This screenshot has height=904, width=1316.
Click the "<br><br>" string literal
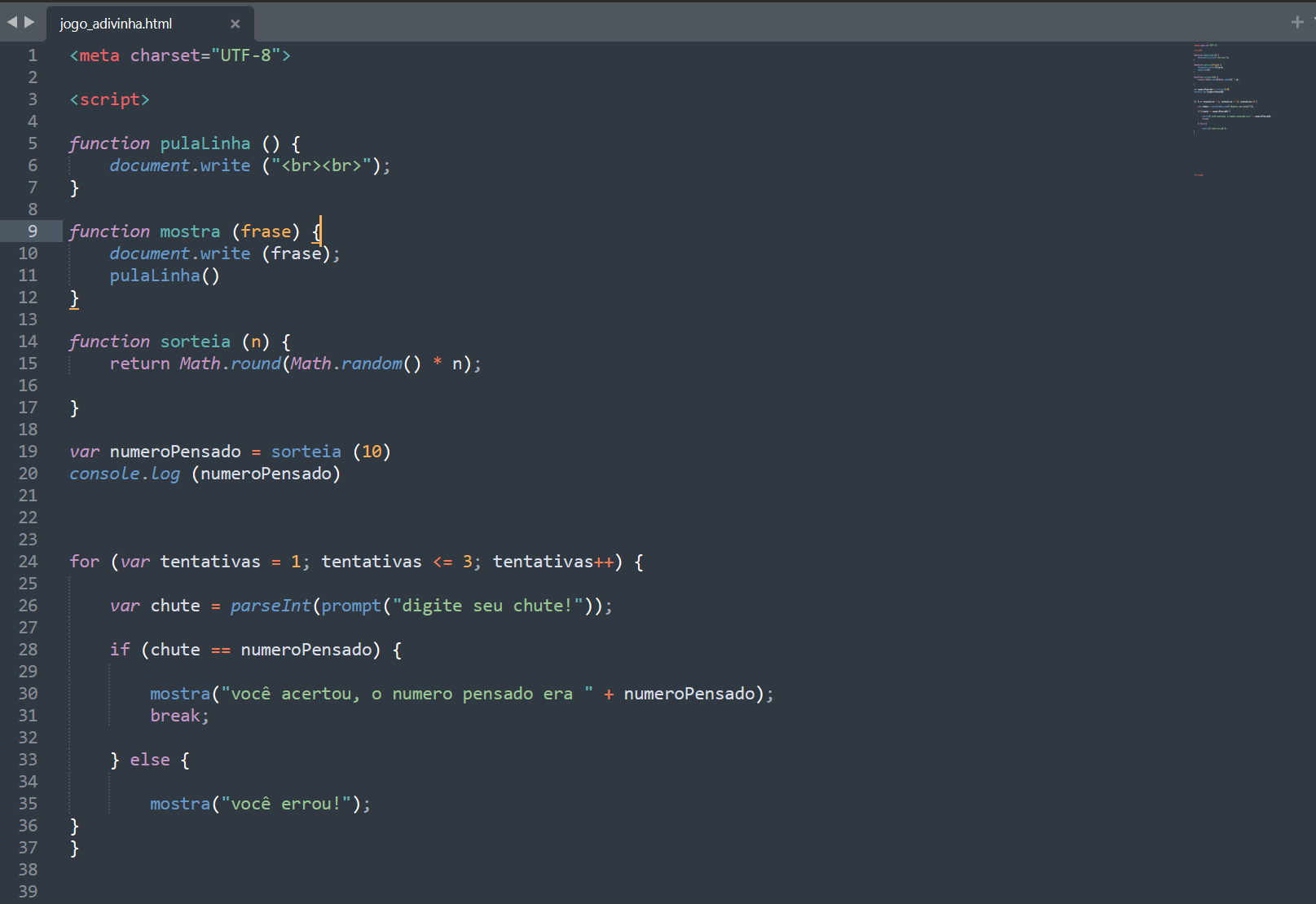(321, 165)
